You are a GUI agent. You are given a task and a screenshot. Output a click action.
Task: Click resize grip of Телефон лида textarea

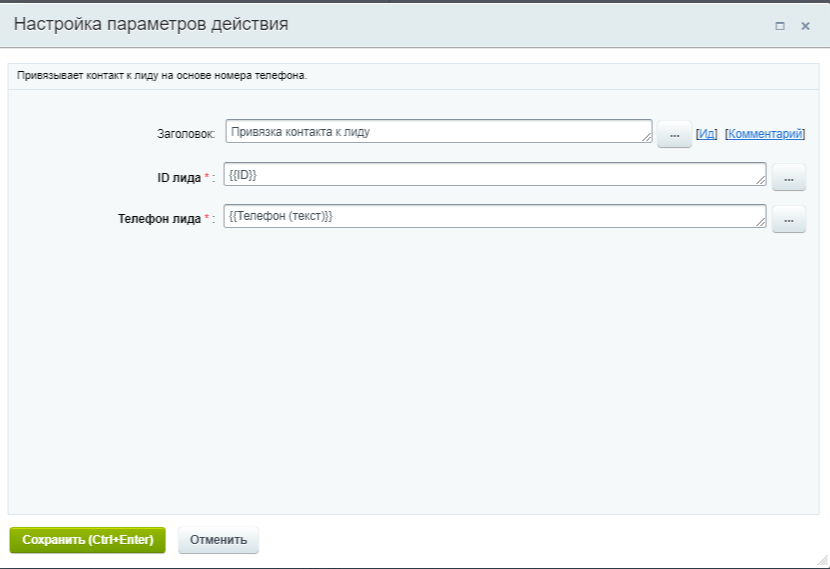tap(761, 223)
